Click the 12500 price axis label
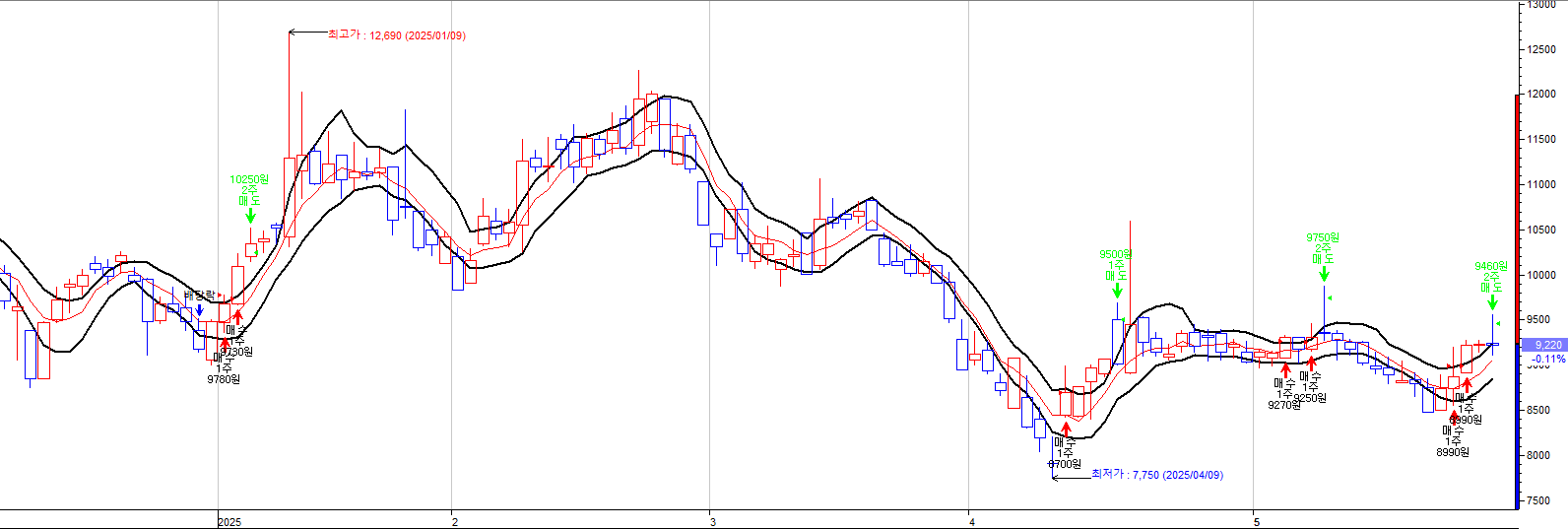 (x=1541, y=49)
